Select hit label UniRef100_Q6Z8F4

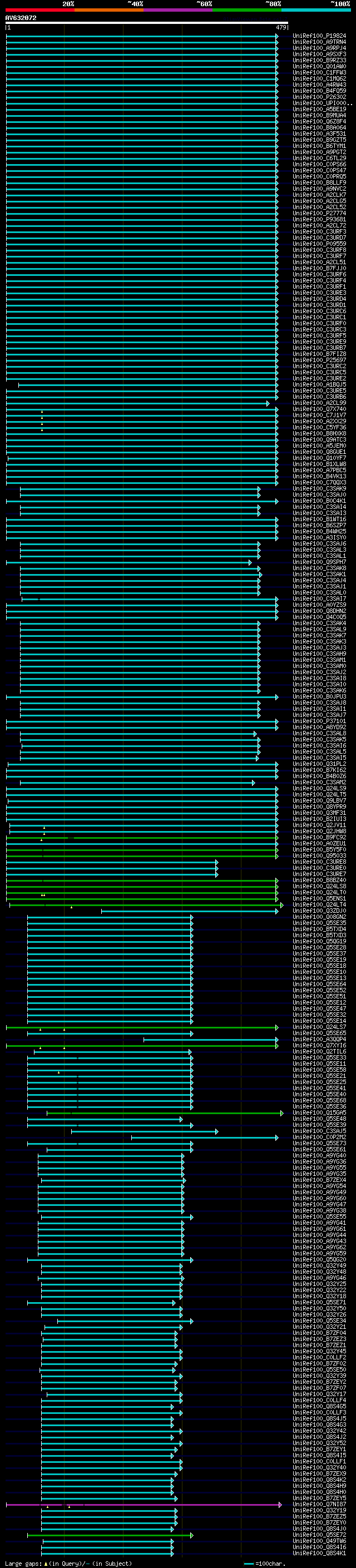click(x=319, y=121)
